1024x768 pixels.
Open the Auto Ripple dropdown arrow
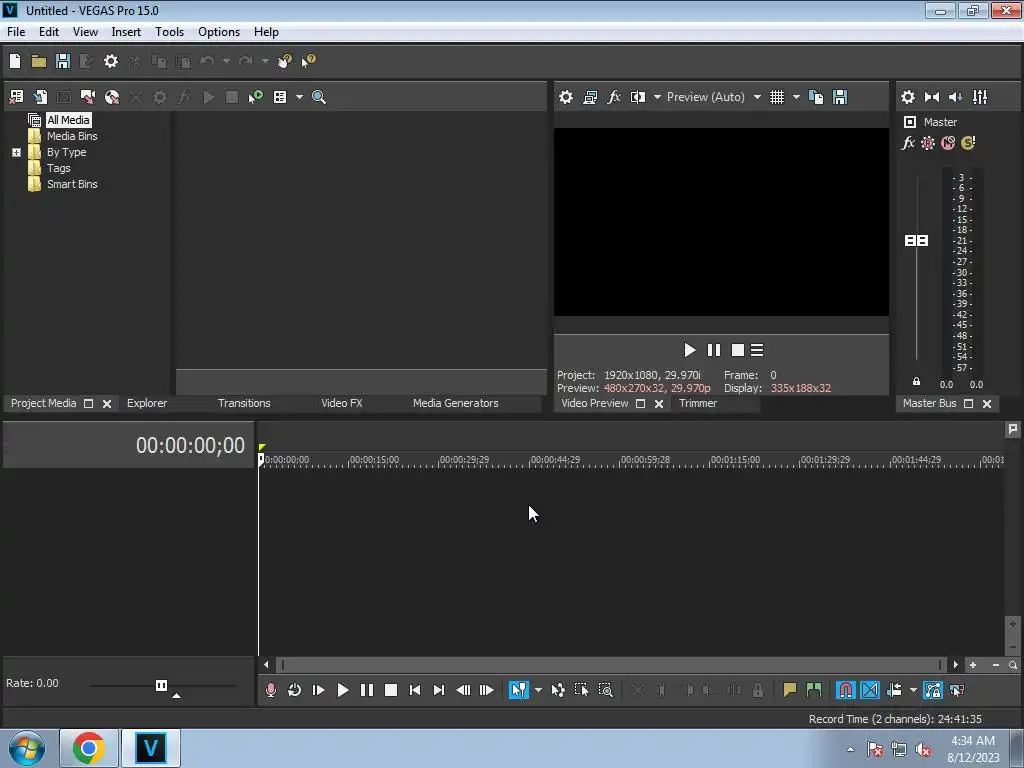click(x=913, y=690)
